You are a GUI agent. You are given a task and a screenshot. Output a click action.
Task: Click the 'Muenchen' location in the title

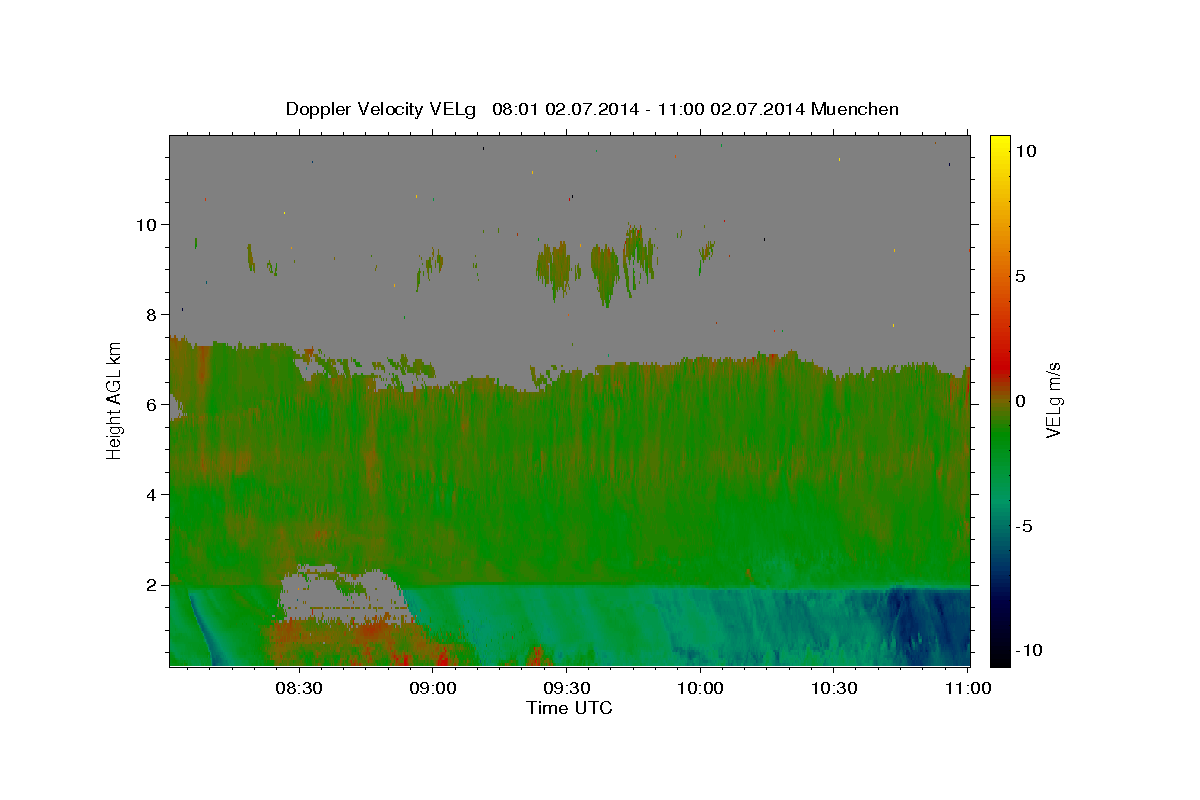click(855, 109)
